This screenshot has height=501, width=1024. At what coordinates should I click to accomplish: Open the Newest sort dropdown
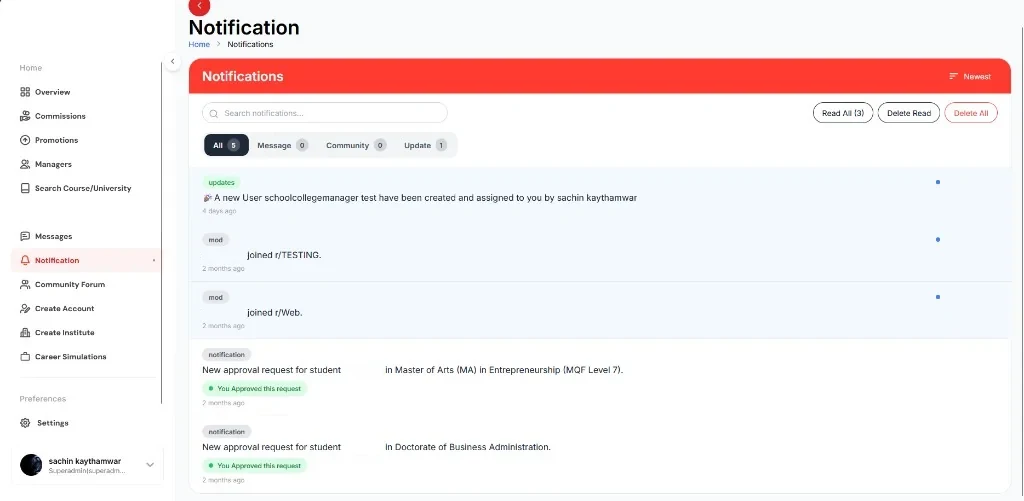pyautogui.click(x=970, y=76)
